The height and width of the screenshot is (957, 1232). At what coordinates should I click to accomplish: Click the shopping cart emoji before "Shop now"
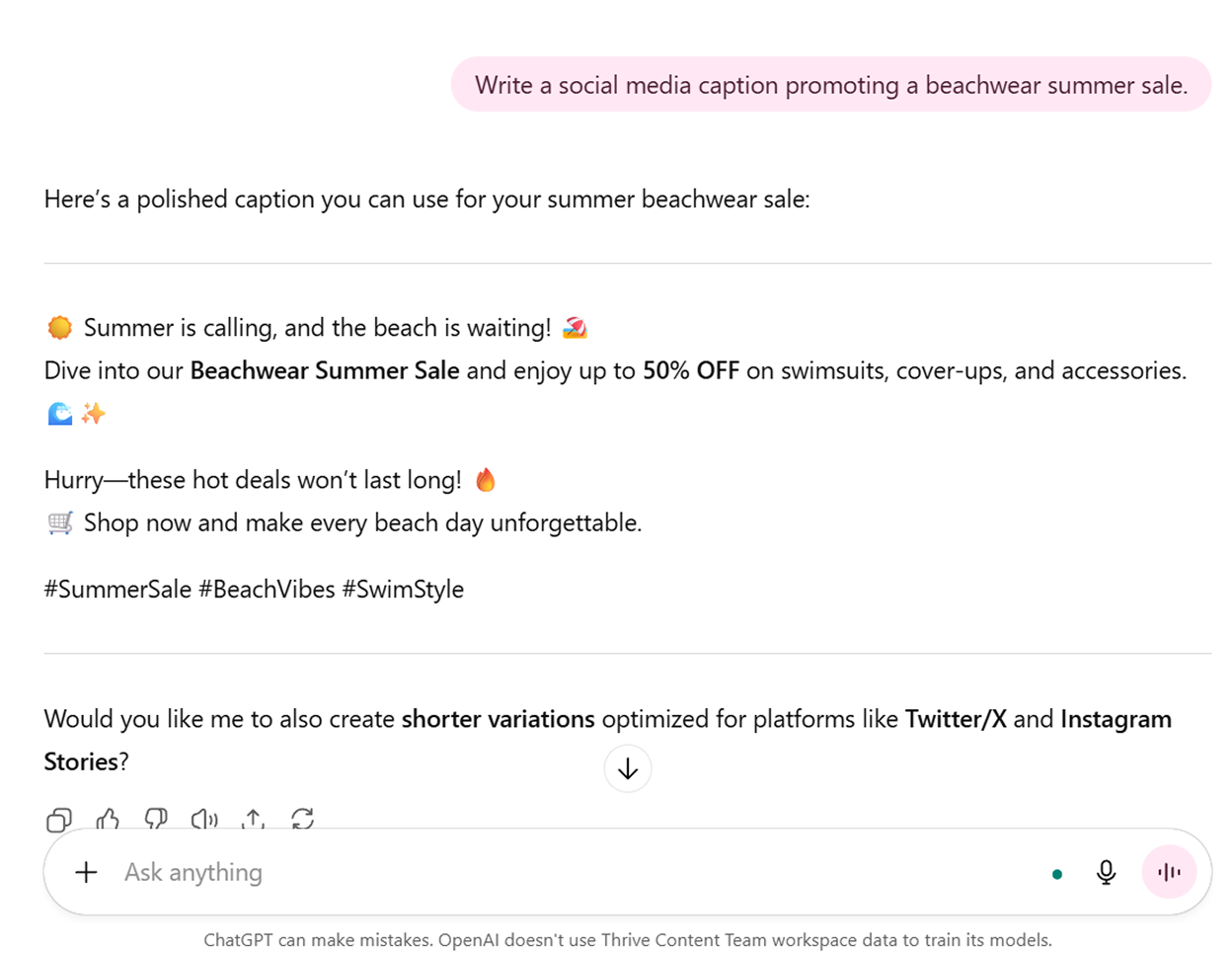[60, 523]
